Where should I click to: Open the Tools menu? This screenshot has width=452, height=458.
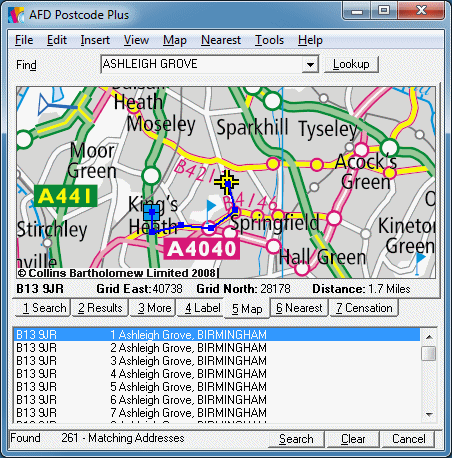pos(269,40)
